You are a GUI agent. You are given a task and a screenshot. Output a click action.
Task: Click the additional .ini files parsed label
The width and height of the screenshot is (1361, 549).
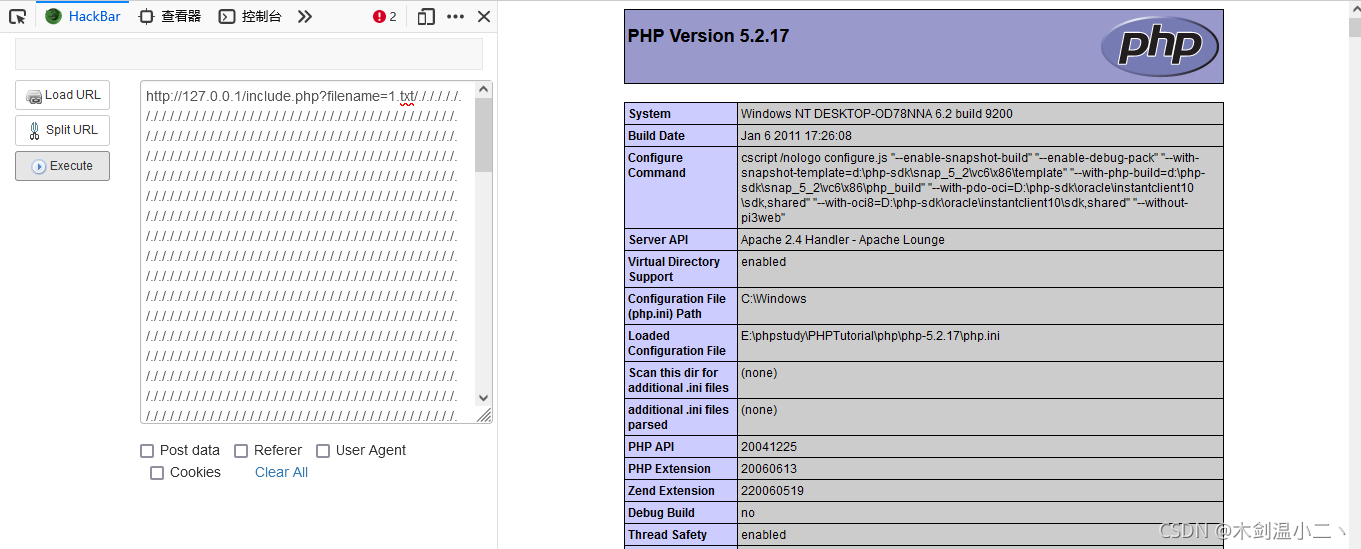click(679, 417)
